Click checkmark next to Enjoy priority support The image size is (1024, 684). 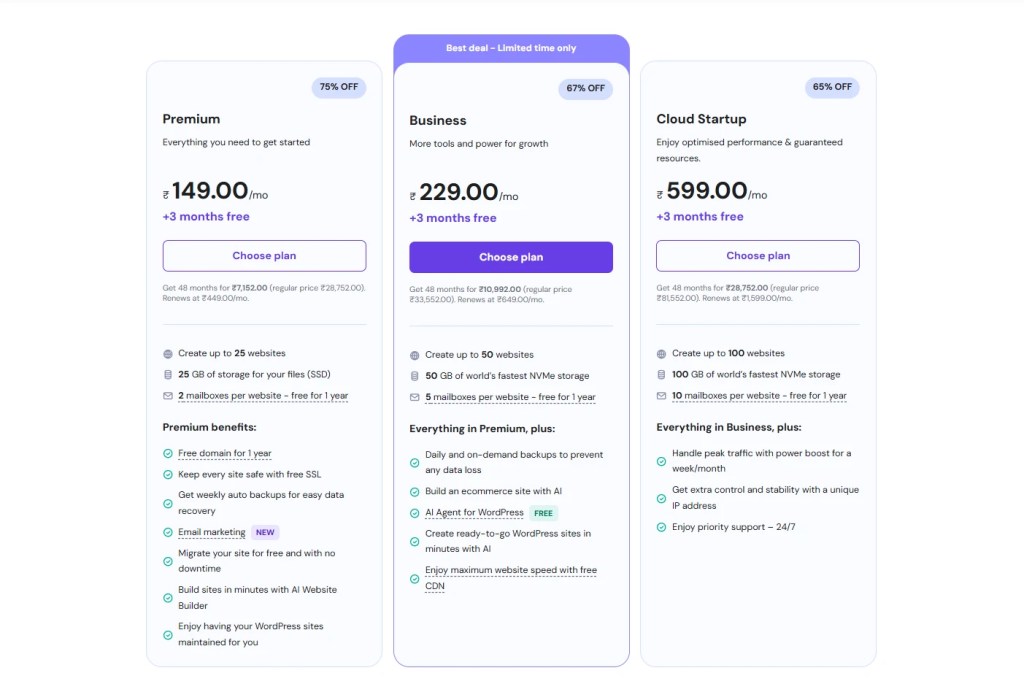tap(662, 527)
